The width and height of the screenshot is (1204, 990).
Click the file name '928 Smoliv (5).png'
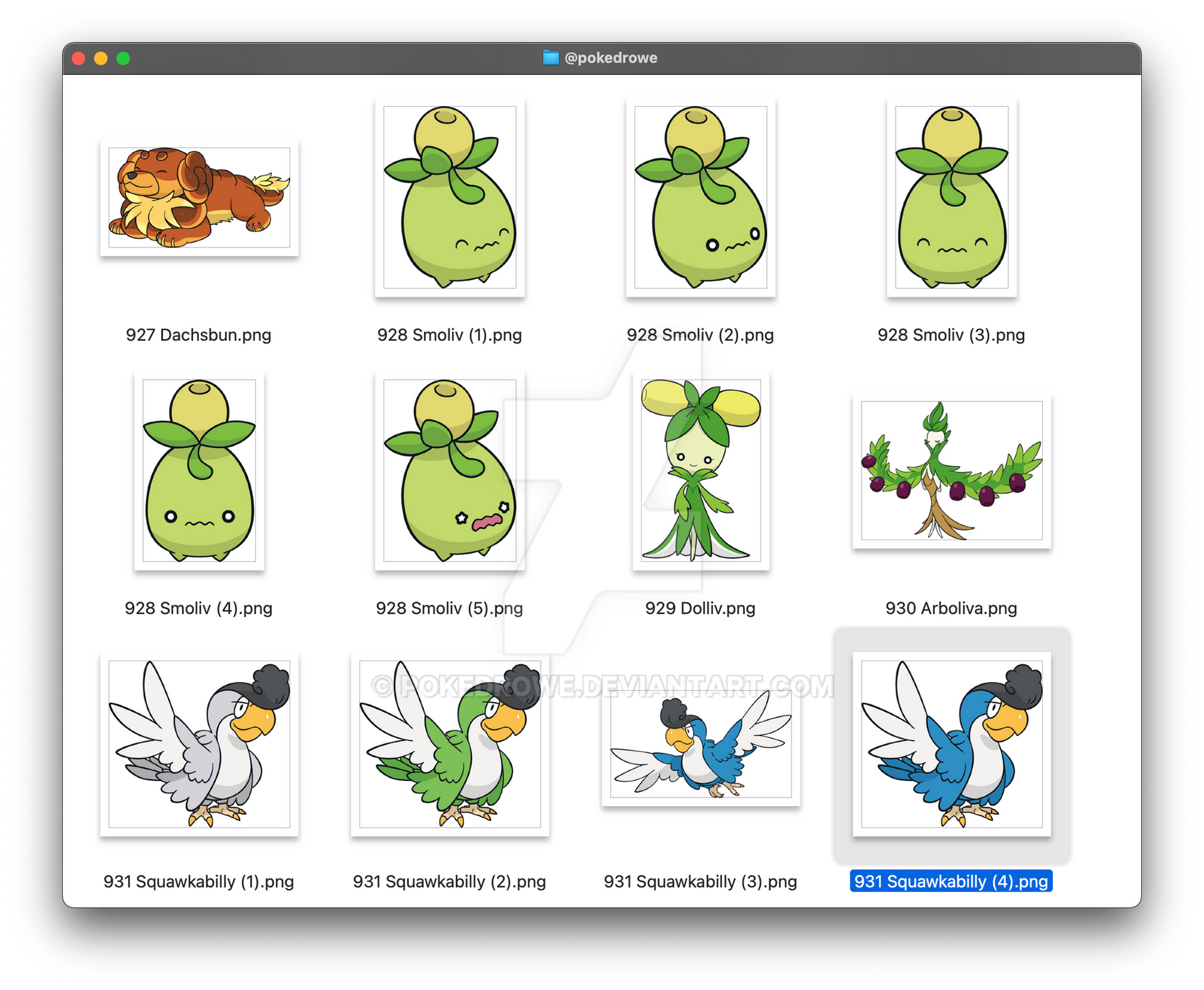(x=450, y=608)
